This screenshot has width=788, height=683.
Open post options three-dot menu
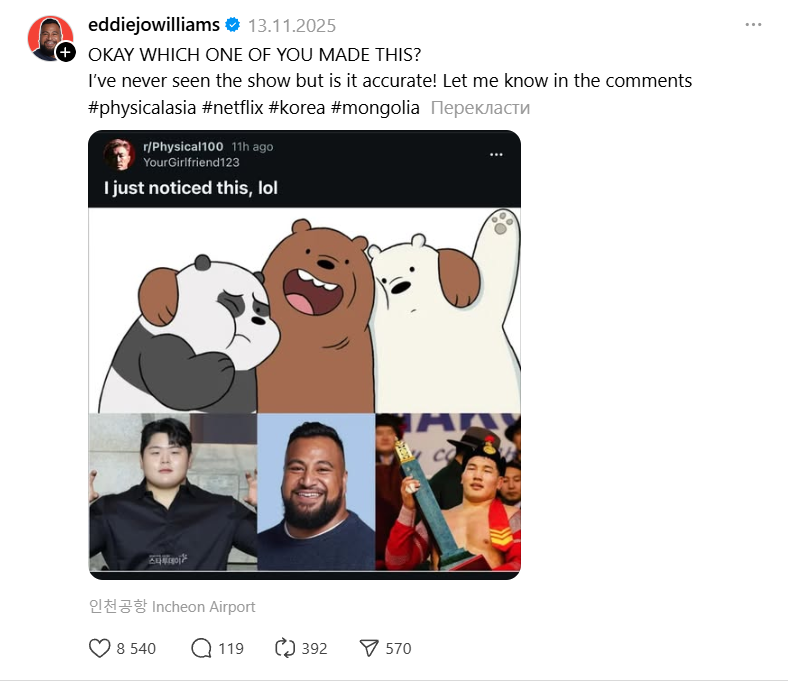tap(753, 25)
